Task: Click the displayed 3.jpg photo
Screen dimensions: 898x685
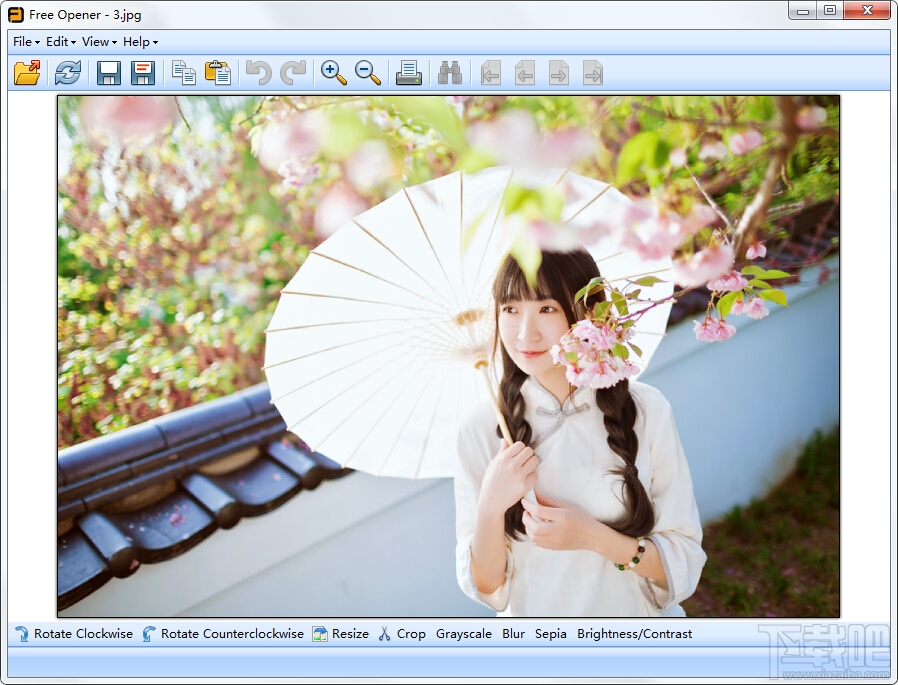Action: point(448,356)
